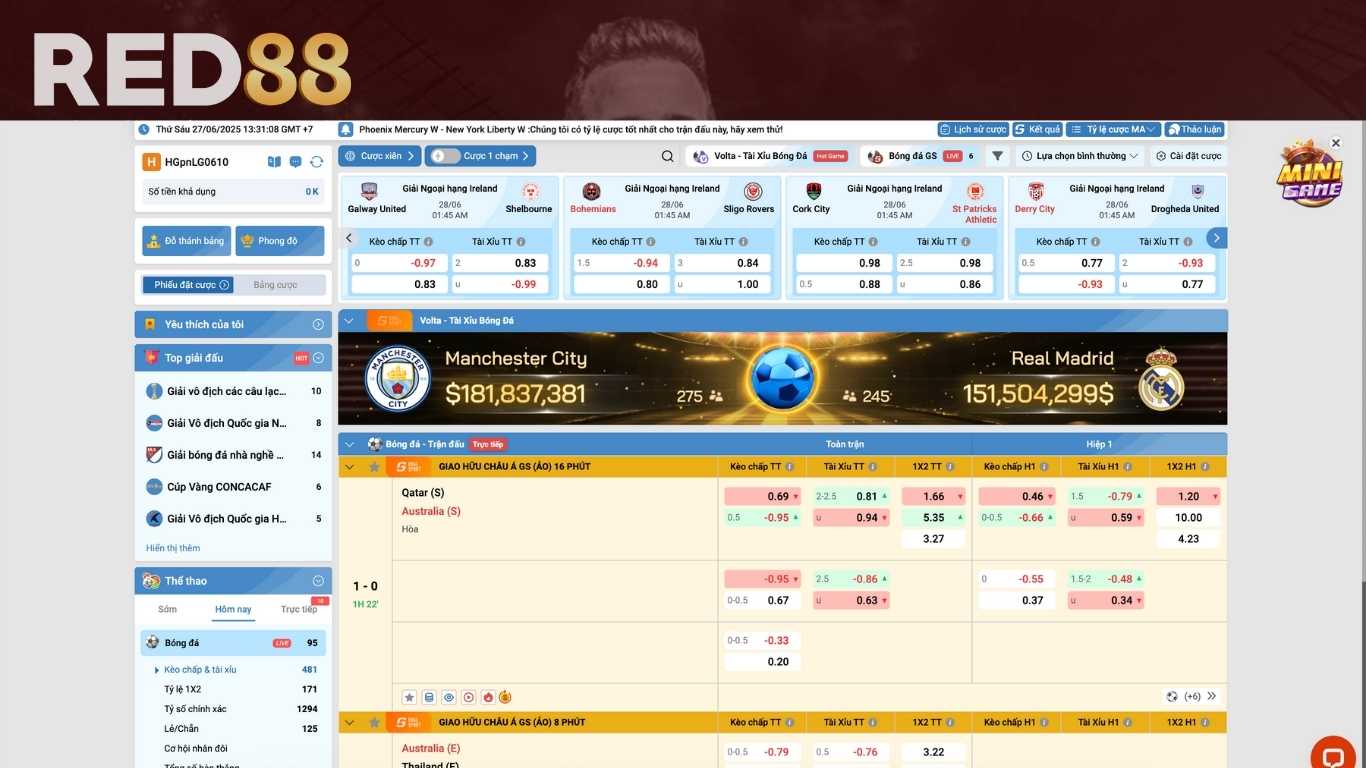Click info icon next to Kèo chấp H1 header in 16 PHÚT

point(1043,467)
